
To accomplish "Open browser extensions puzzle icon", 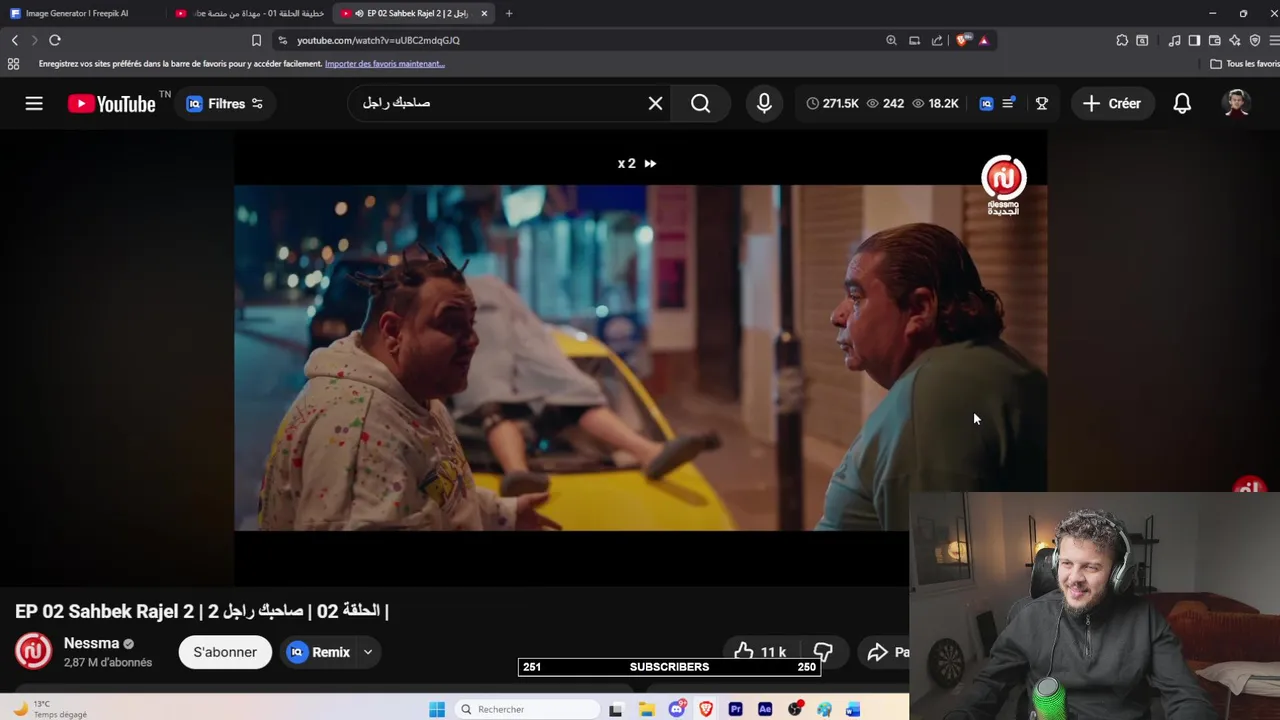I will coord(1122,40).
